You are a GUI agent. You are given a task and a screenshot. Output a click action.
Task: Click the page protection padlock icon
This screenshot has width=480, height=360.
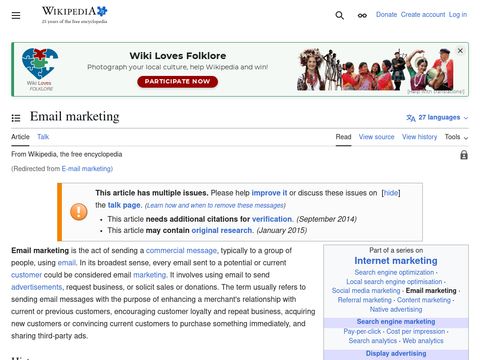pyautogui.click(x=464, y=155)
